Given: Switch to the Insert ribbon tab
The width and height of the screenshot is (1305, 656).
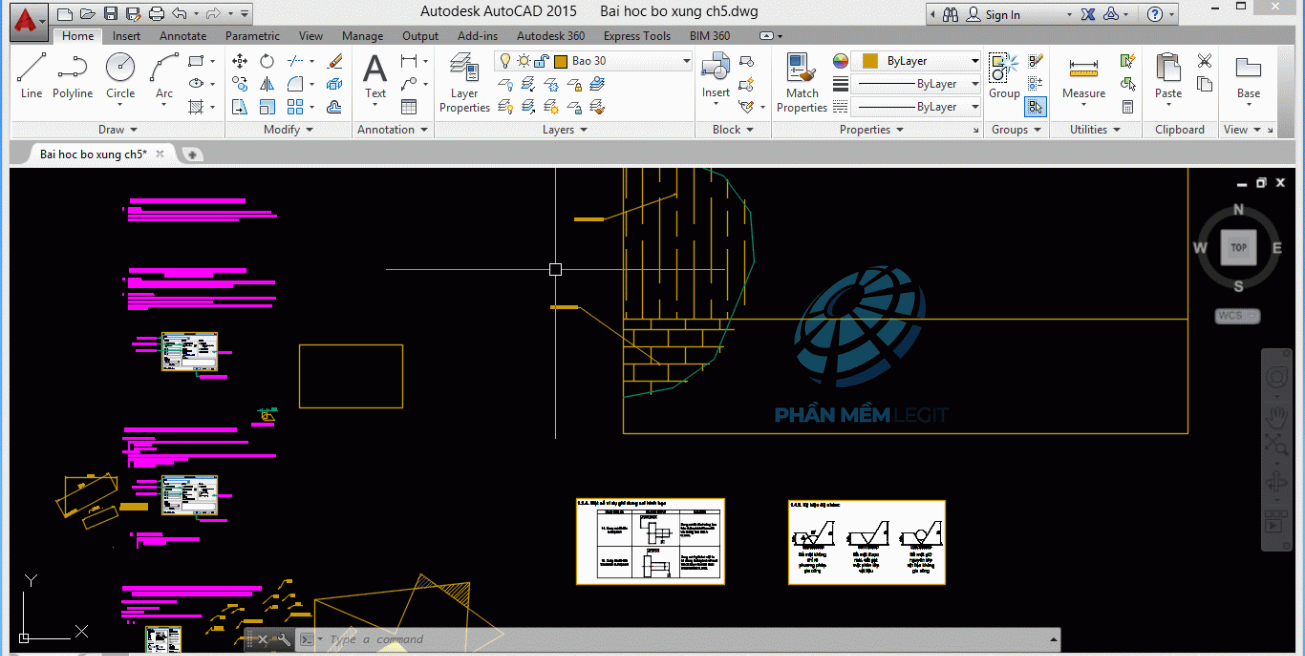Looking at the screenshot, I should (x=127, y=36).
